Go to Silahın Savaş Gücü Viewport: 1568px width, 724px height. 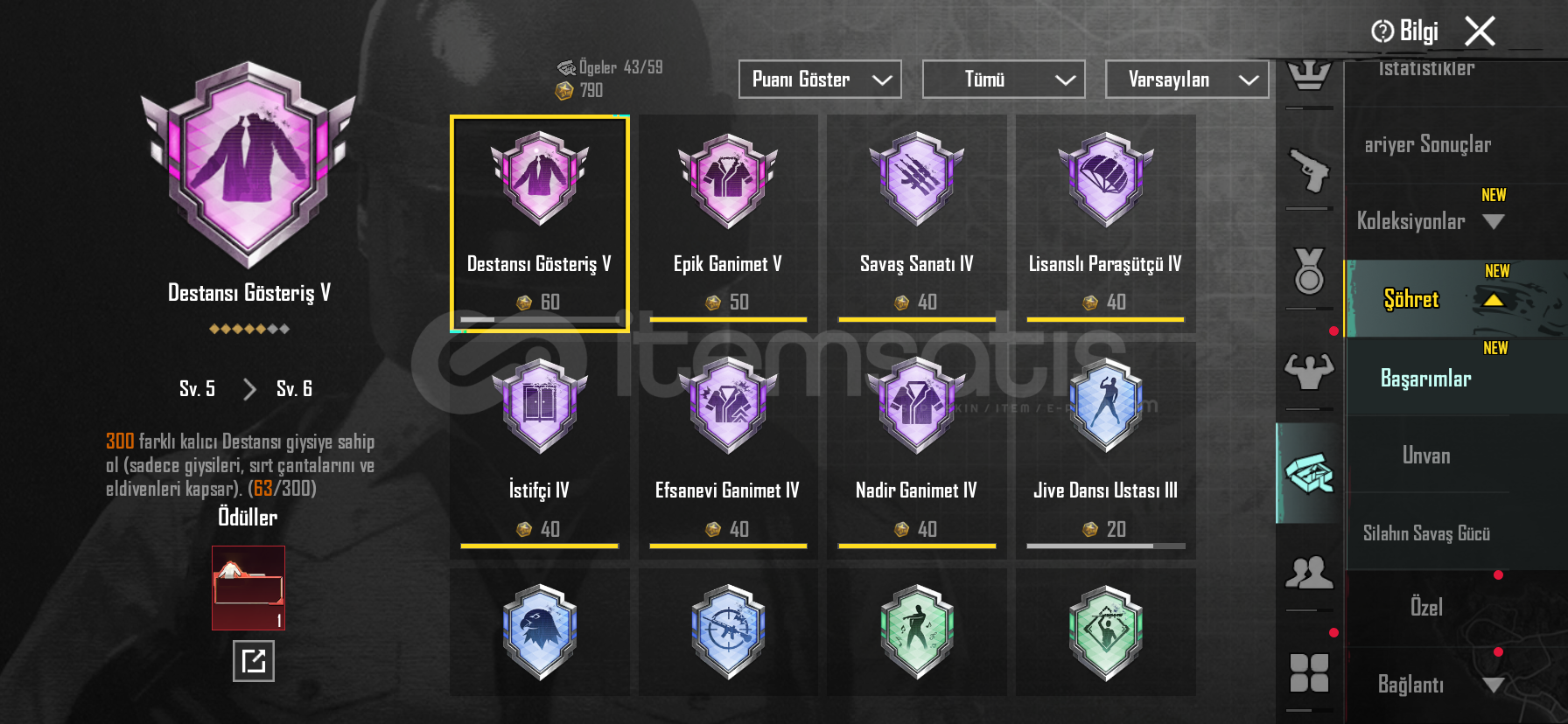(1425, 533)
